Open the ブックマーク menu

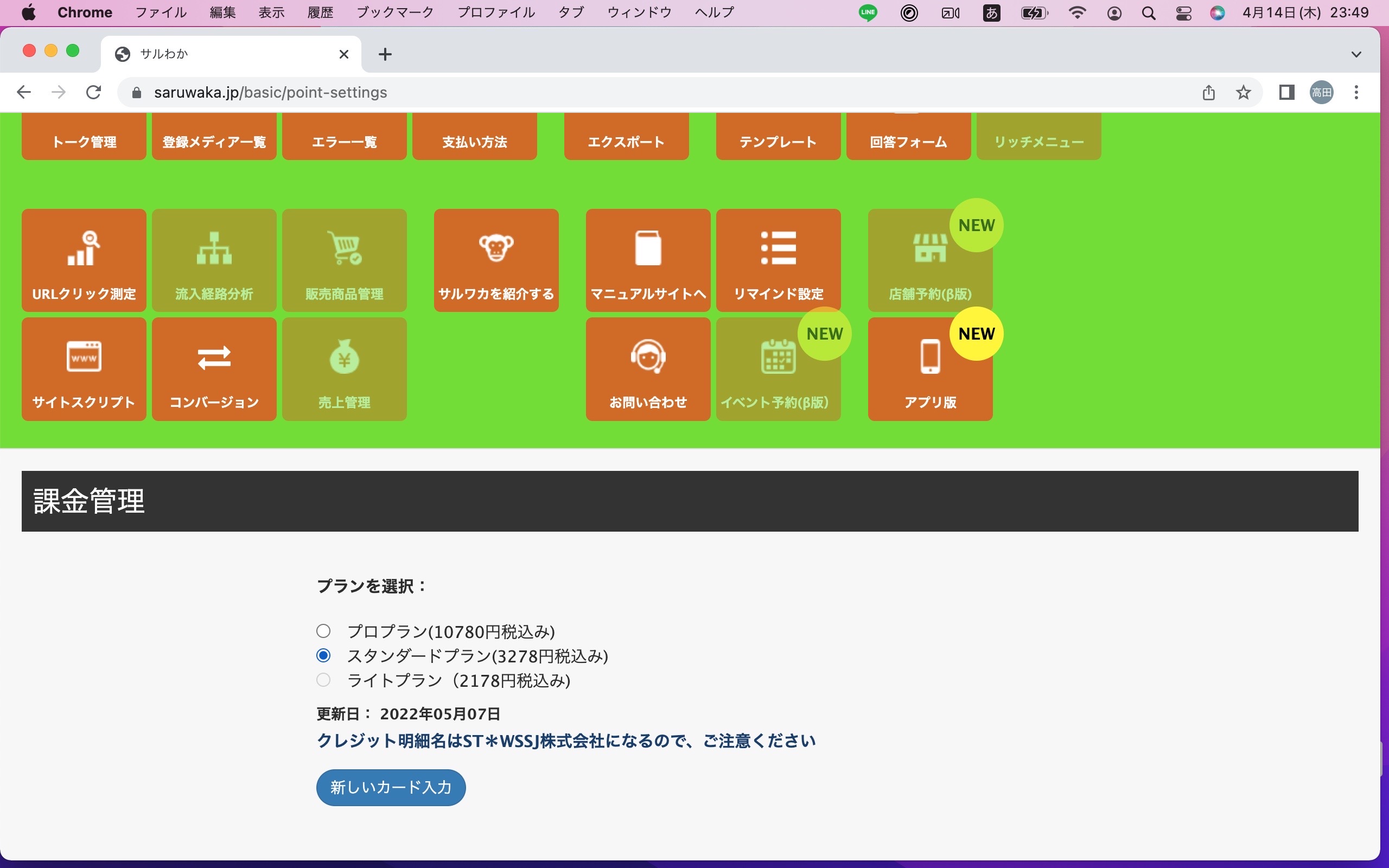pos(395,12)
